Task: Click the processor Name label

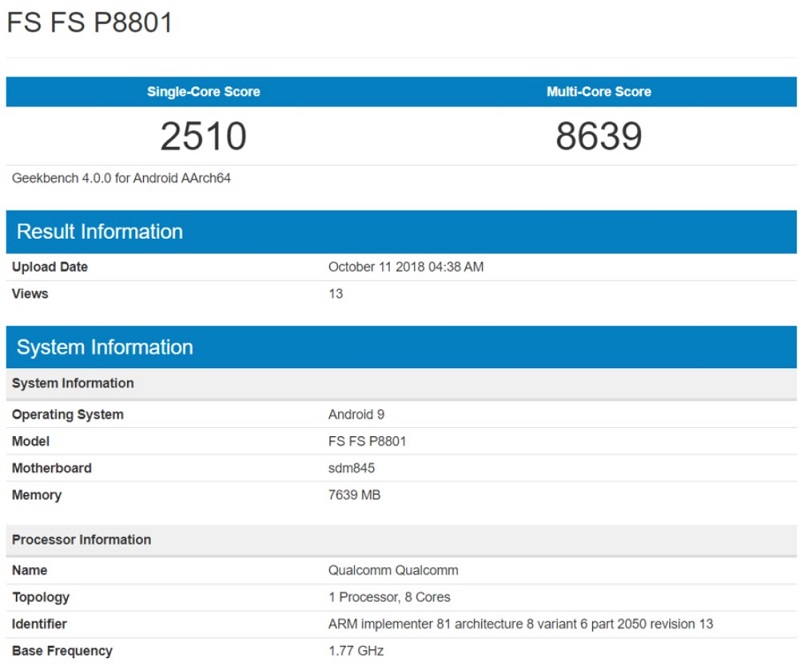Action: (30, 571)
